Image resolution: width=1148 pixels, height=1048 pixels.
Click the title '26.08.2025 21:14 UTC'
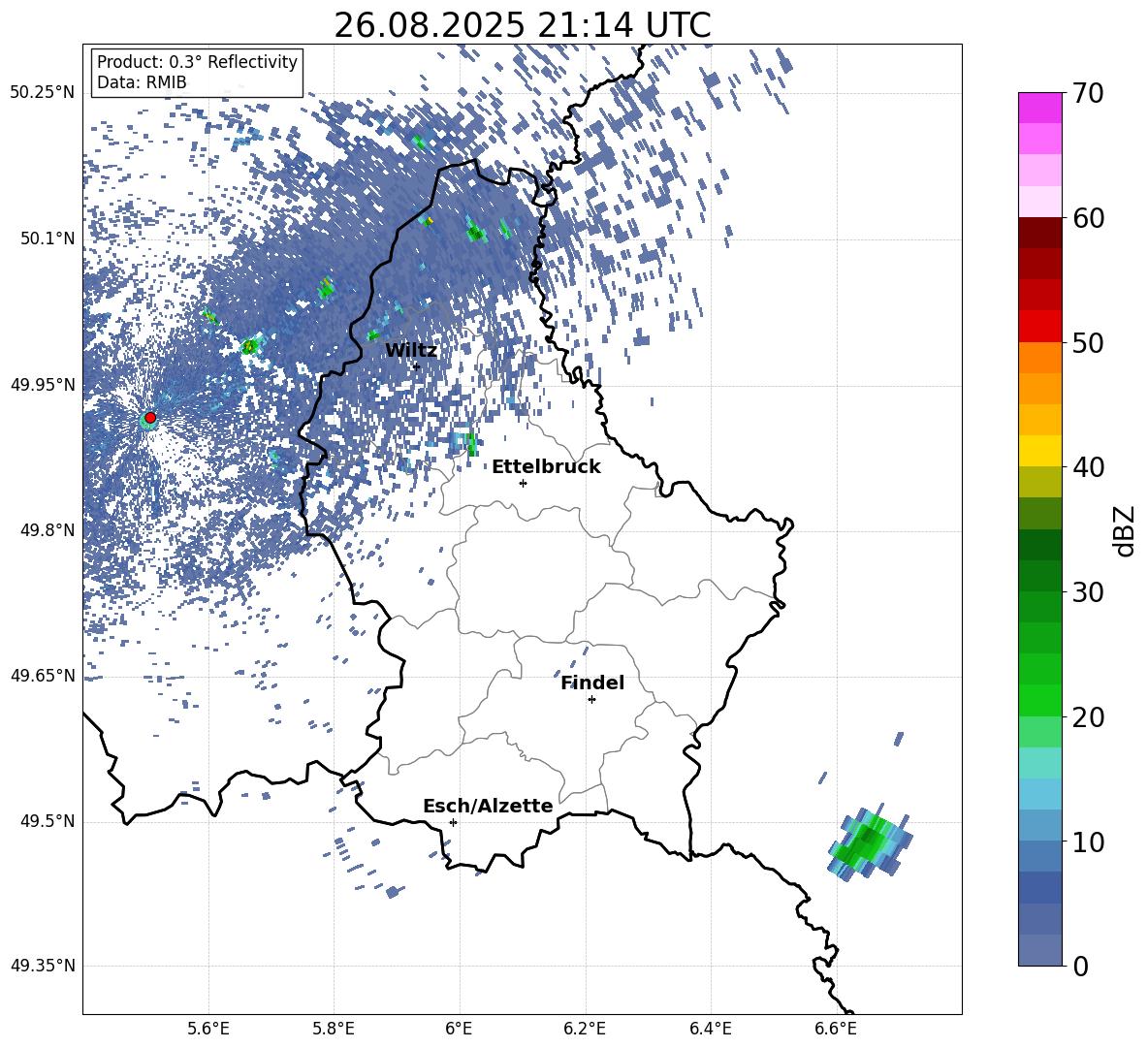tap(522, 25)
